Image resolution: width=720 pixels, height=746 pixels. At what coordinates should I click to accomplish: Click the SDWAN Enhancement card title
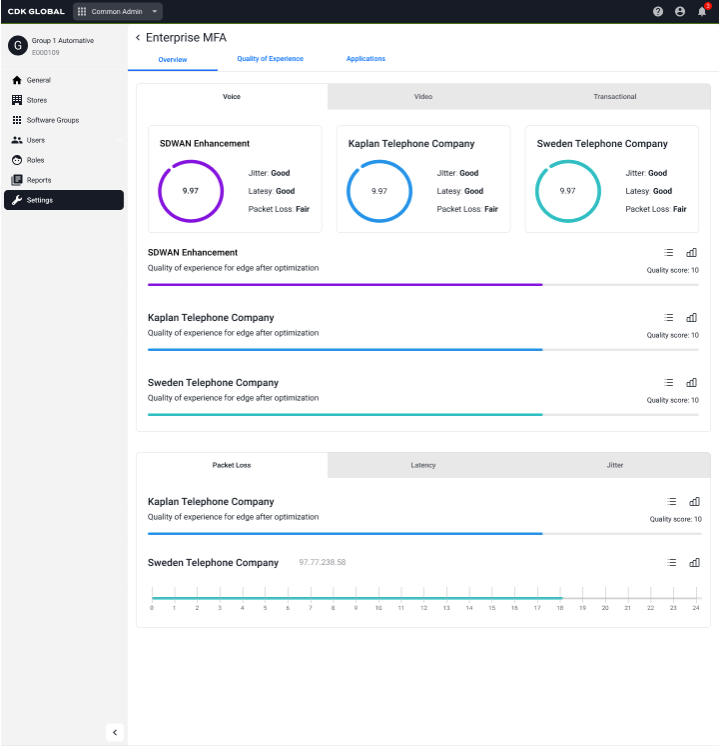pos(205,143)
